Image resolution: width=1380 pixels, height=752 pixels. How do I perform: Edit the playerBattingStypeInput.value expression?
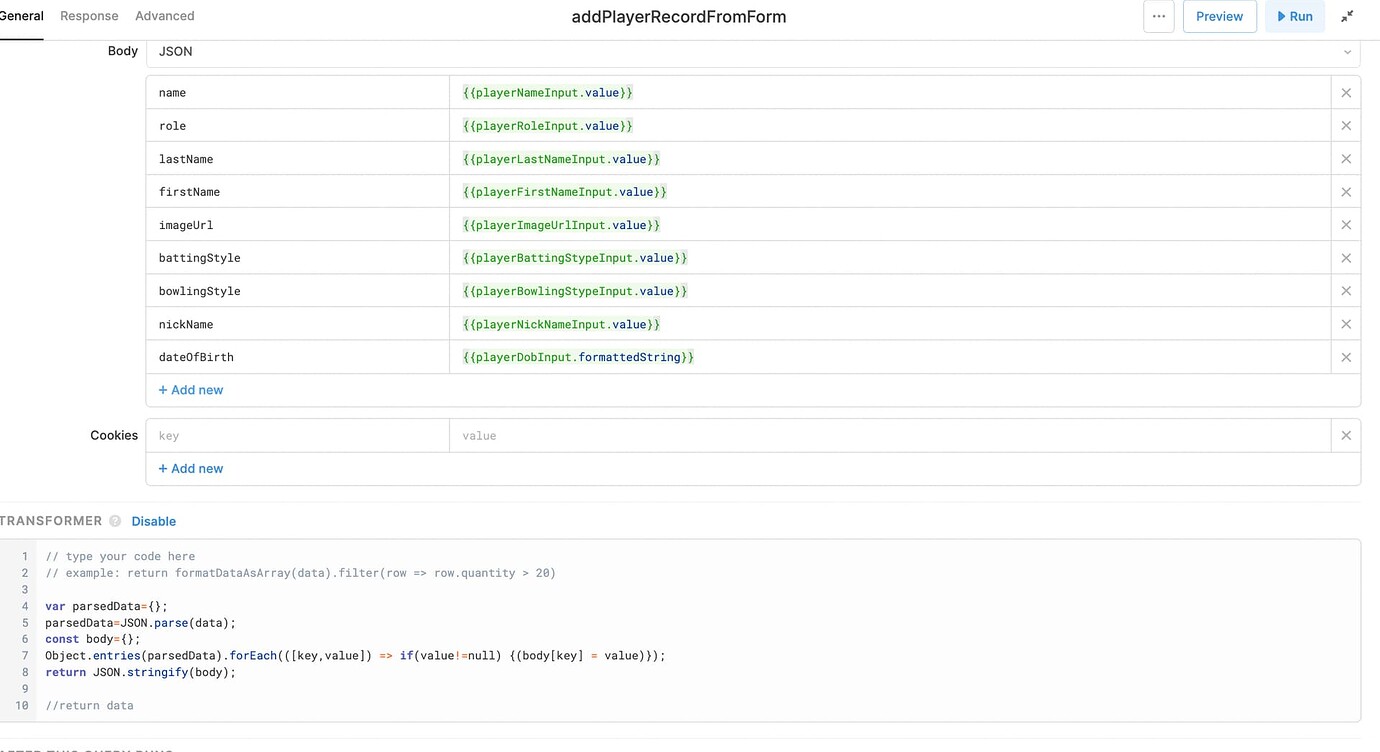[x=890, y=258]
